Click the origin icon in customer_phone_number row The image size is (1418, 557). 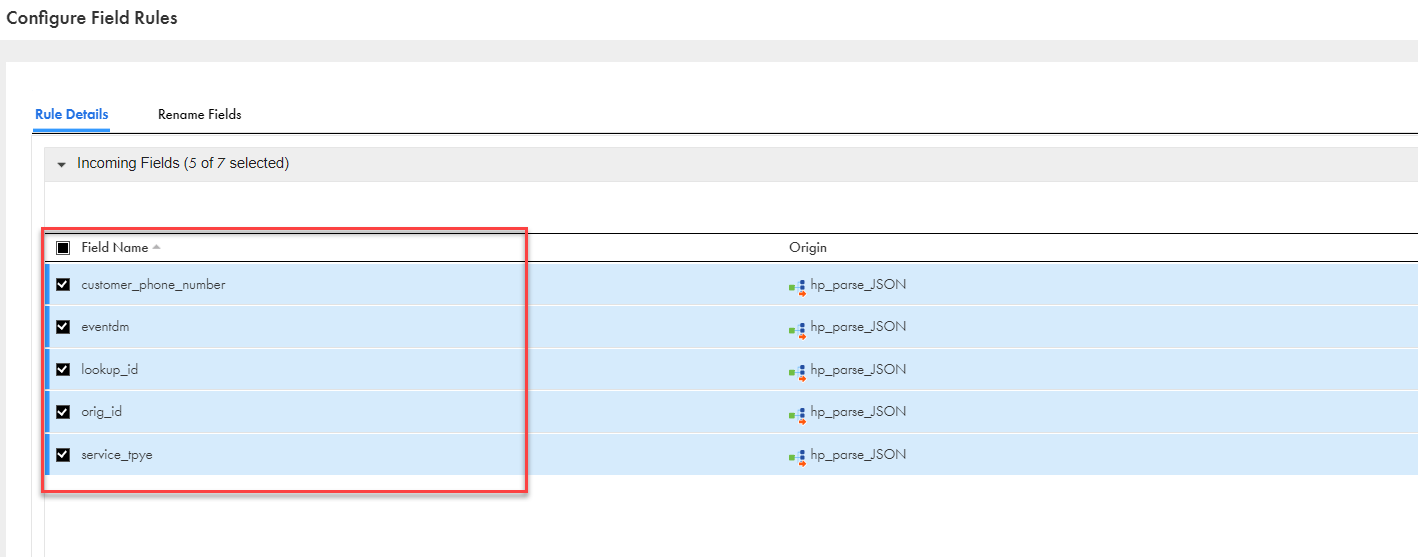797,287
